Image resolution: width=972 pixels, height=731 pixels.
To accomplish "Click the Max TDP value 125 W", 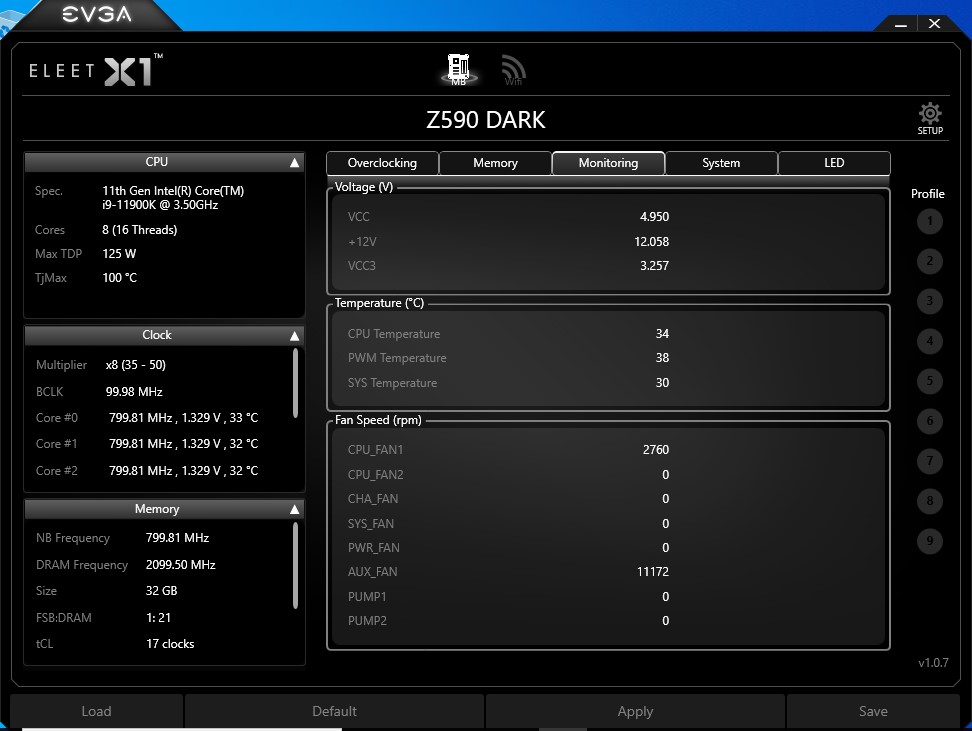I will tap(119, 254).
